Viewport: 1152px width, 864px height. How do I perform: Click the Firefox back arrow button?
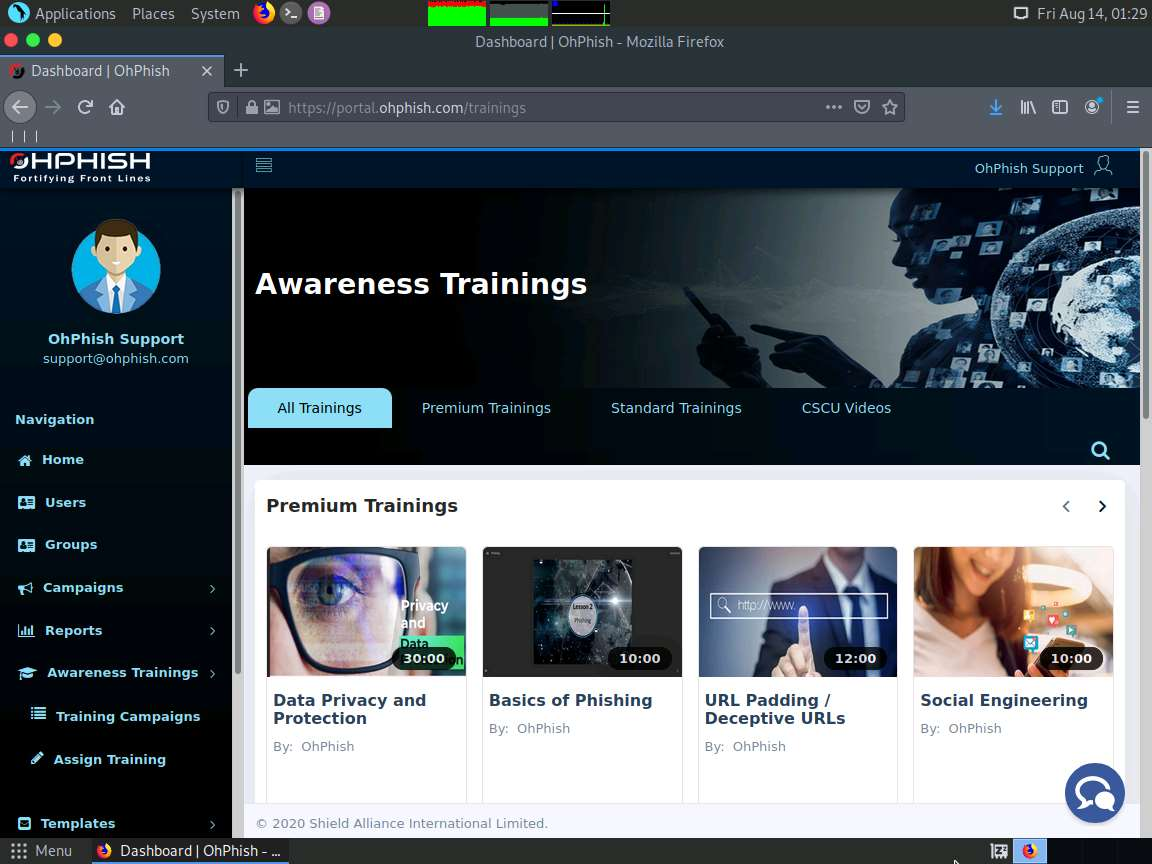coord(21,107)
